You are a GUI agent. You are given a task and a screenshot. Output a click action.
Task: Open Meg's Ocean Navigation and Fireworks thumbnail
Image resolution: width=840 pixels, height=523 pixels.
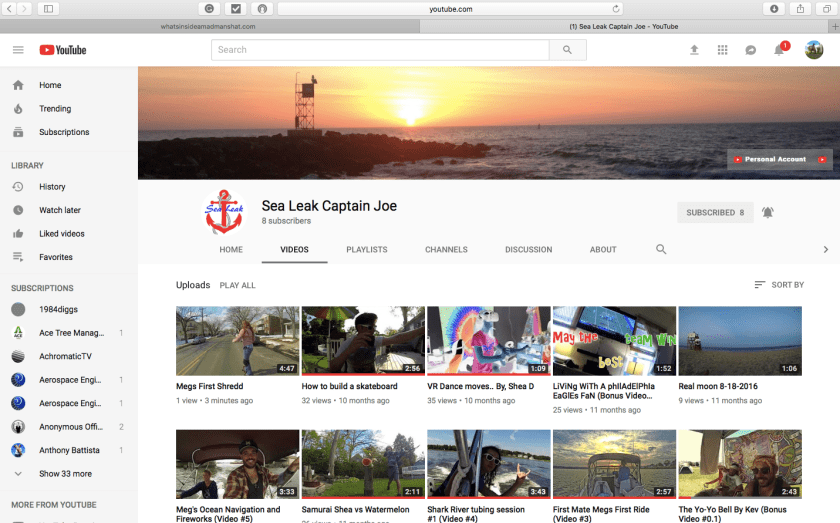point(237,464)
